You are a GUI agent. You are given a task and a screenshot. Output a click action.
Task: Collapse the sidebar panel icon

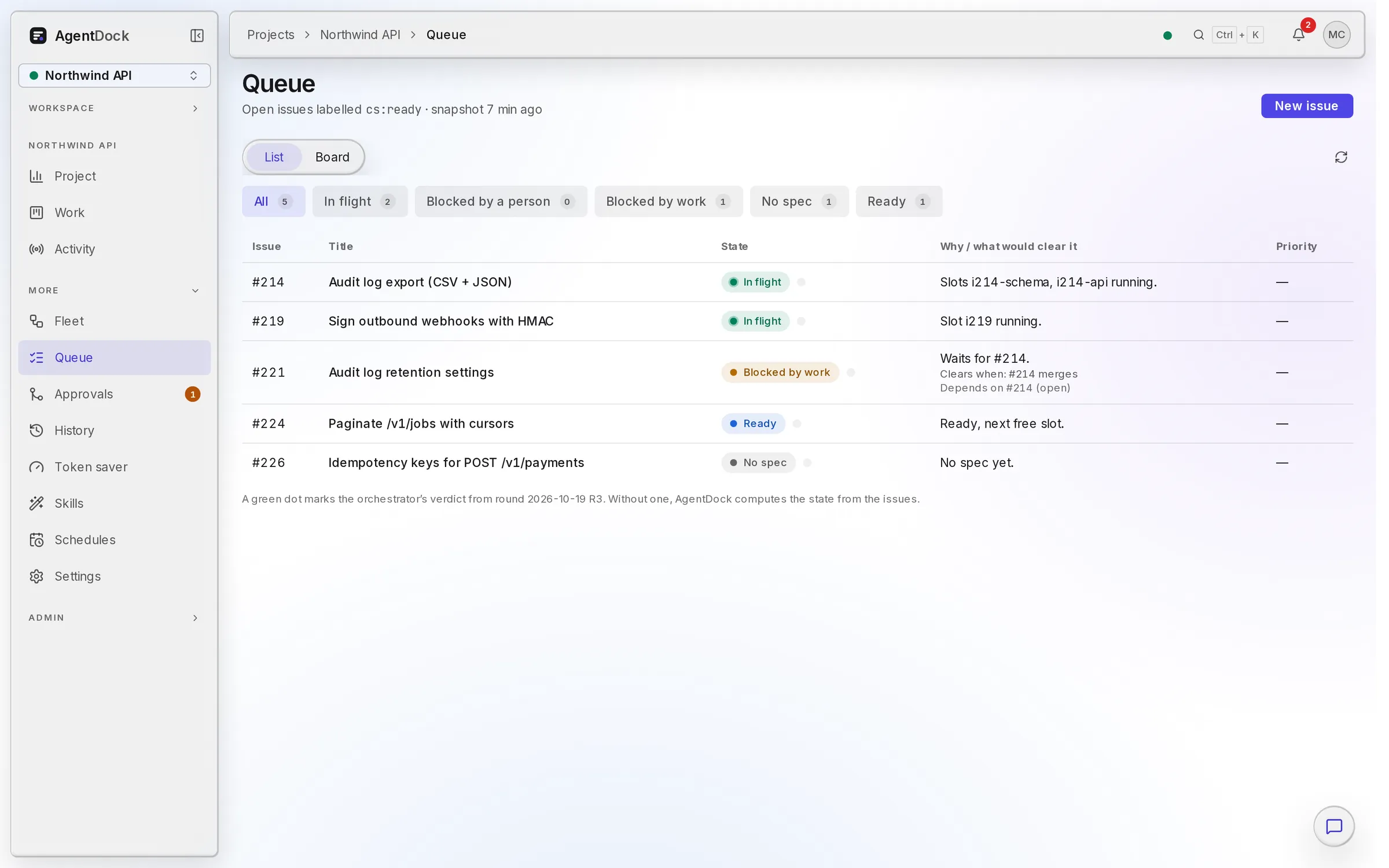tap(197, 36)
